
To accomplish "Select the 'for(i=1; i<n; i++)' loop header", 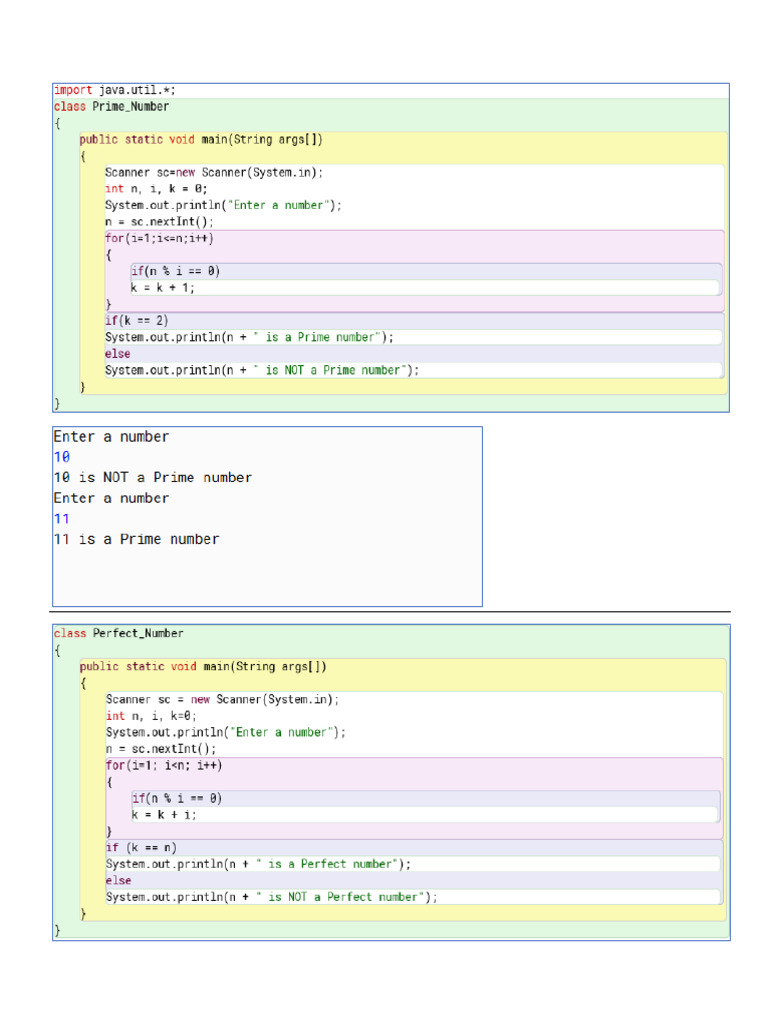I will 164,765.
